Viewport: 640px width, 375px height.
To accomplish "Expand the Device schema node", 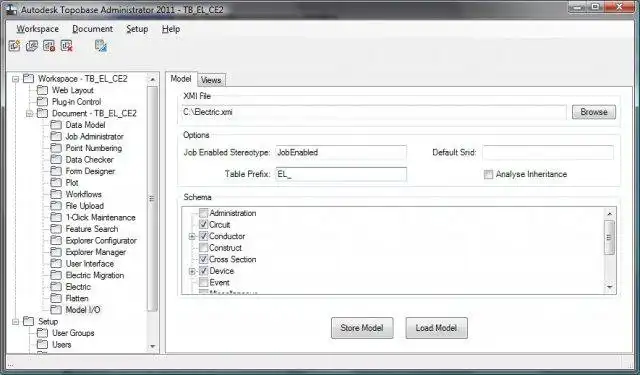I will (192, 271).
